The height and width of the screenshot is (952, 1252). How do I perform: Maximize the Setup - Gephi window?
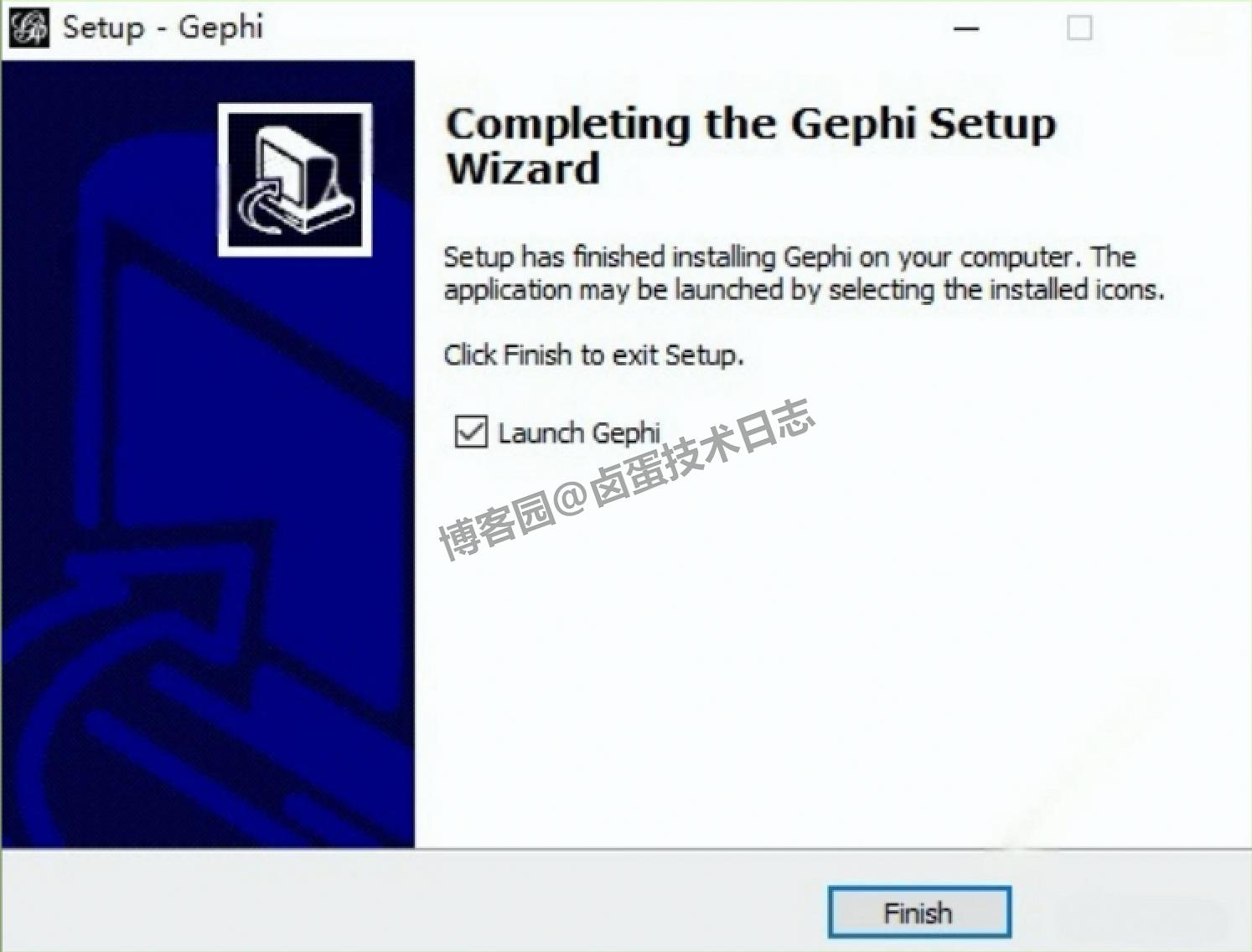[1079, 28]
